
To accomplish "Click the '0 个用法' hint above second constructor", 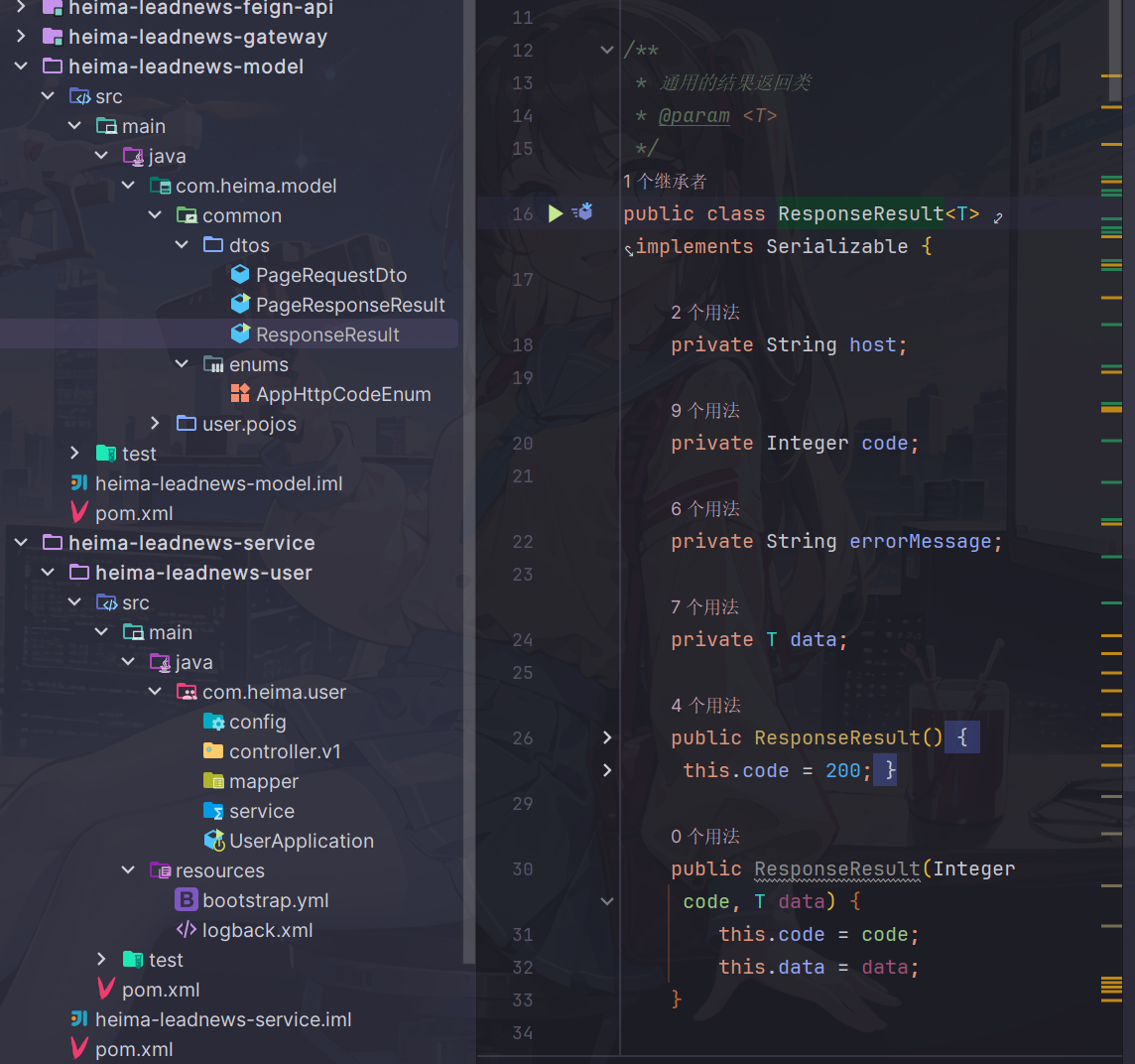I will click(x=705, y=836).
